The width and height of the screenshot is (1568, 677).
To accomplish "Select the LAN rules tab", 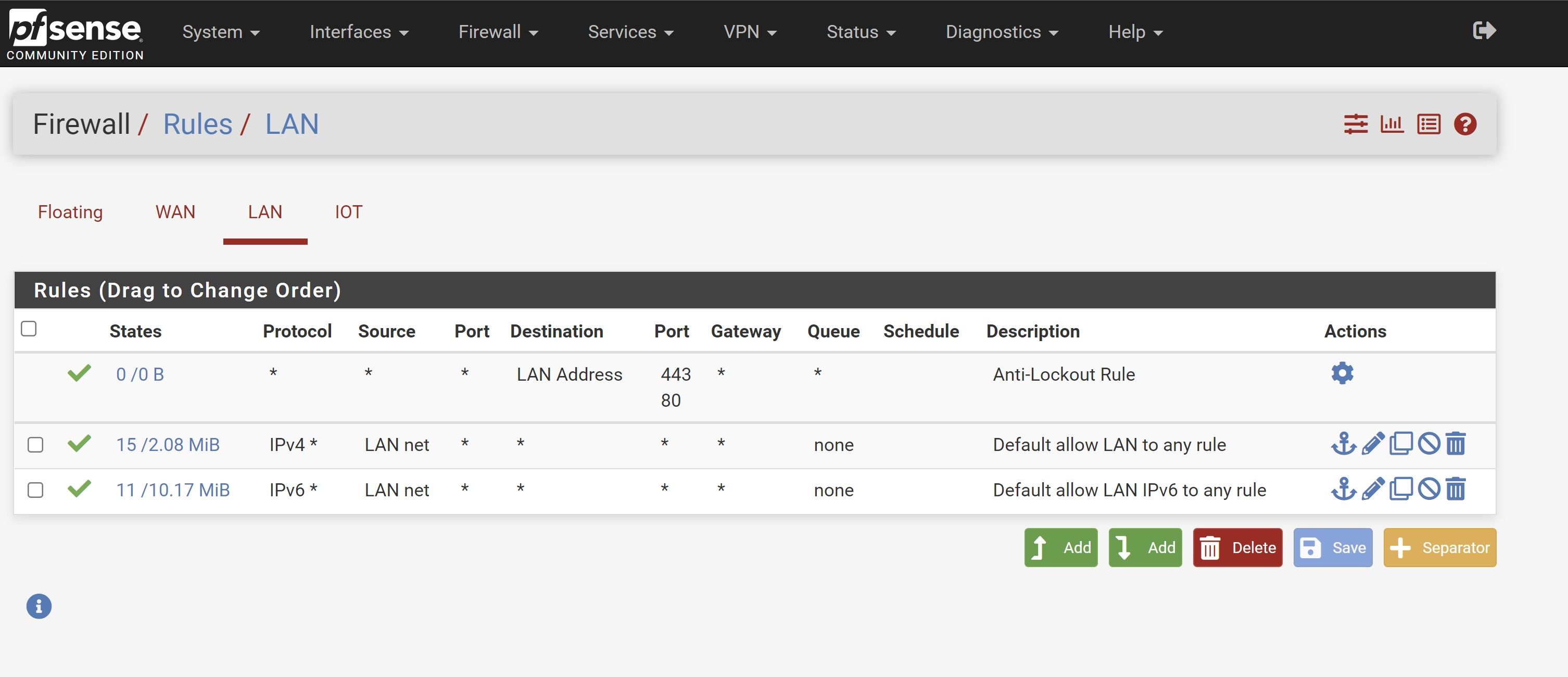I will coord(265,212).
